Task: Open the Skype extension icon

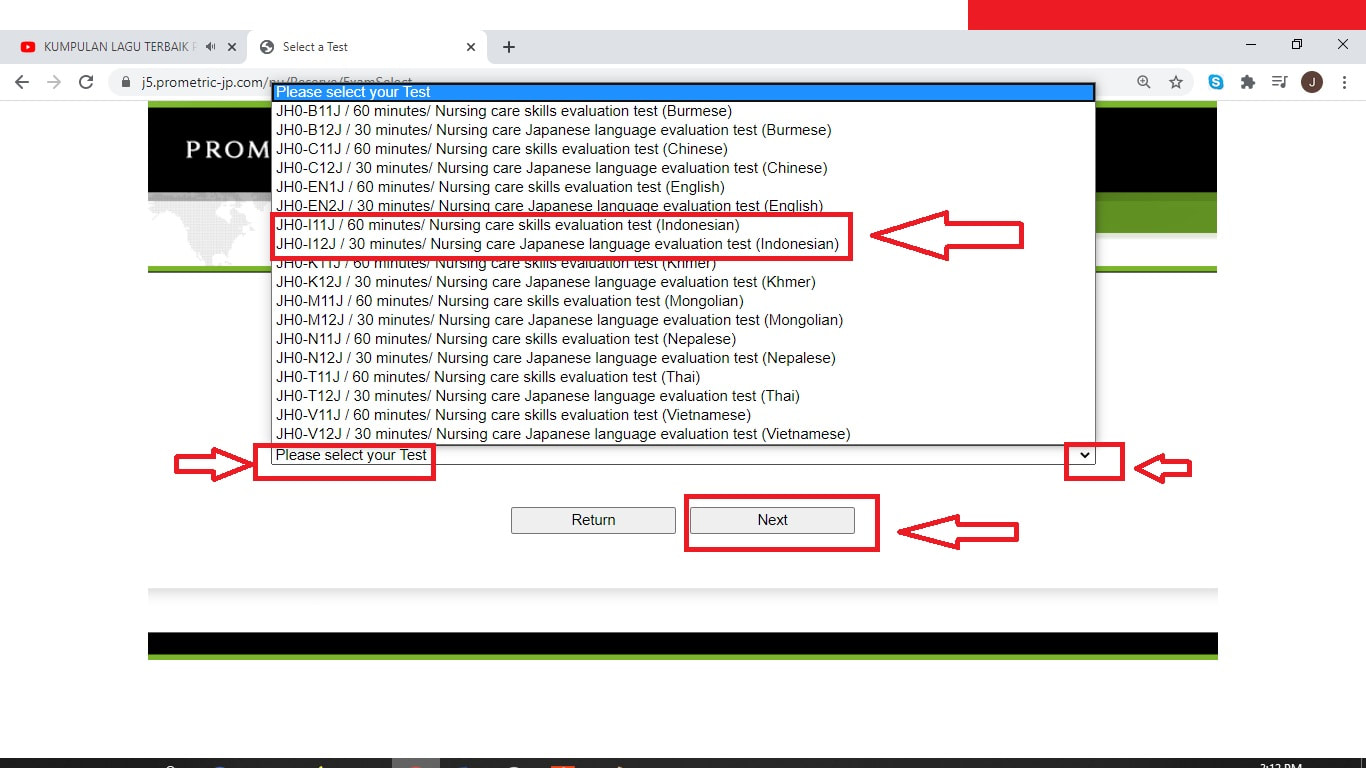Action: point(1216,82)
